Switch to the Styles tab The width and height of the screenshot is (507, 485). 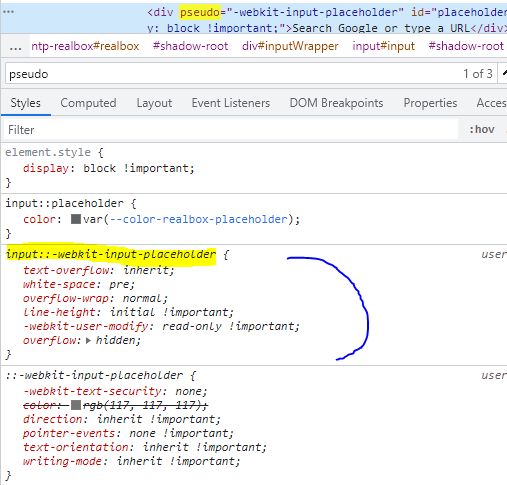pos(26,103)
